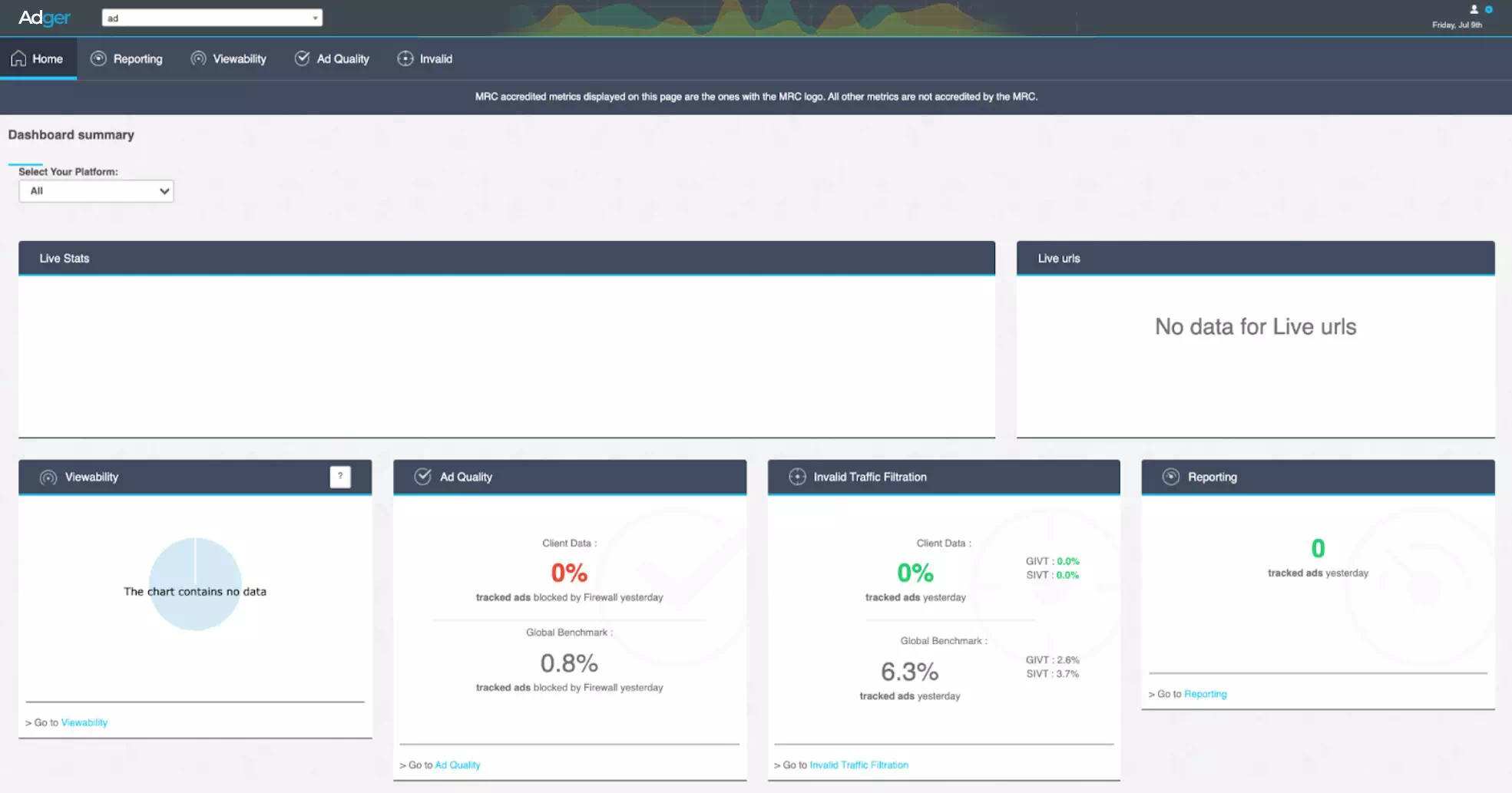Screen dimensions: 1512x793
Task: Click the Viewability panel header icon
Action: point(48,477)
